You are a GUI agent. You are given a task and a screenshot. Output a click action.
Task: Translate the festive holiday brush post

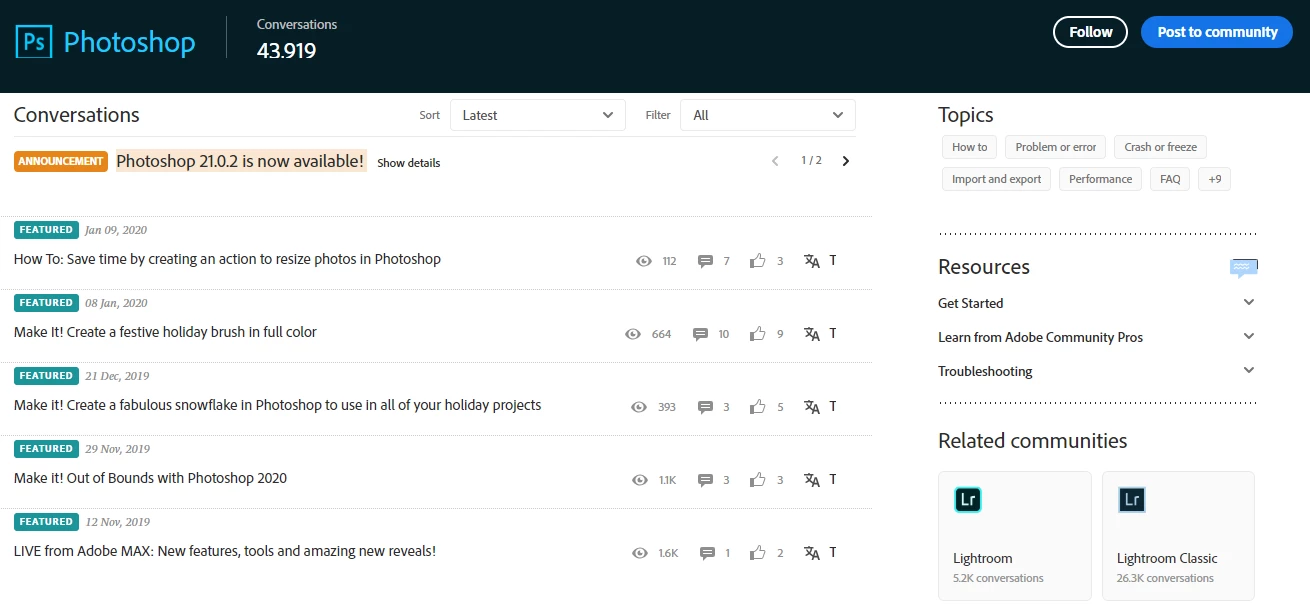[x=812, y=334]
